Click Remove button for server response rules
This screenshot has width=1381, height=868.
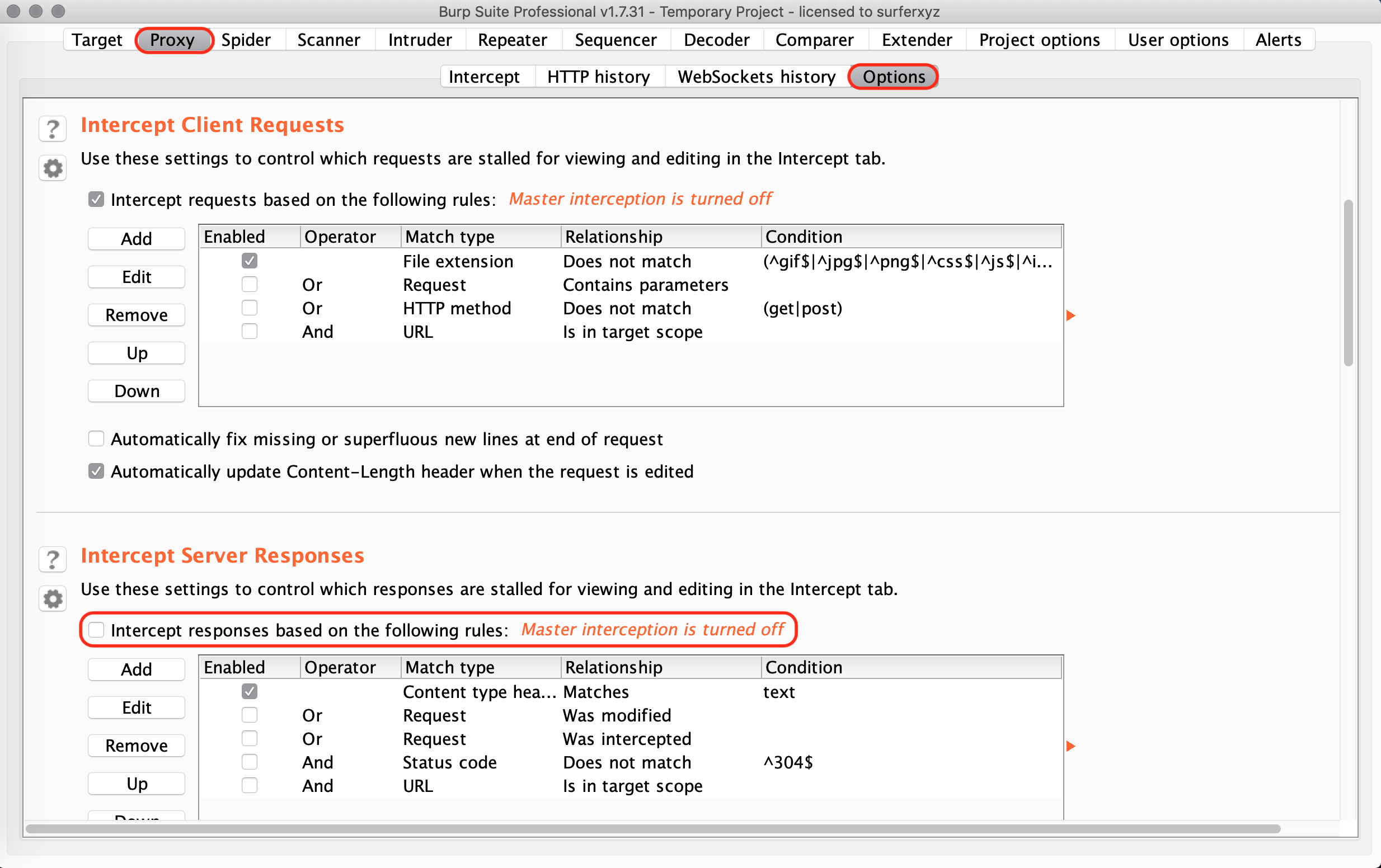pos(137,746)
